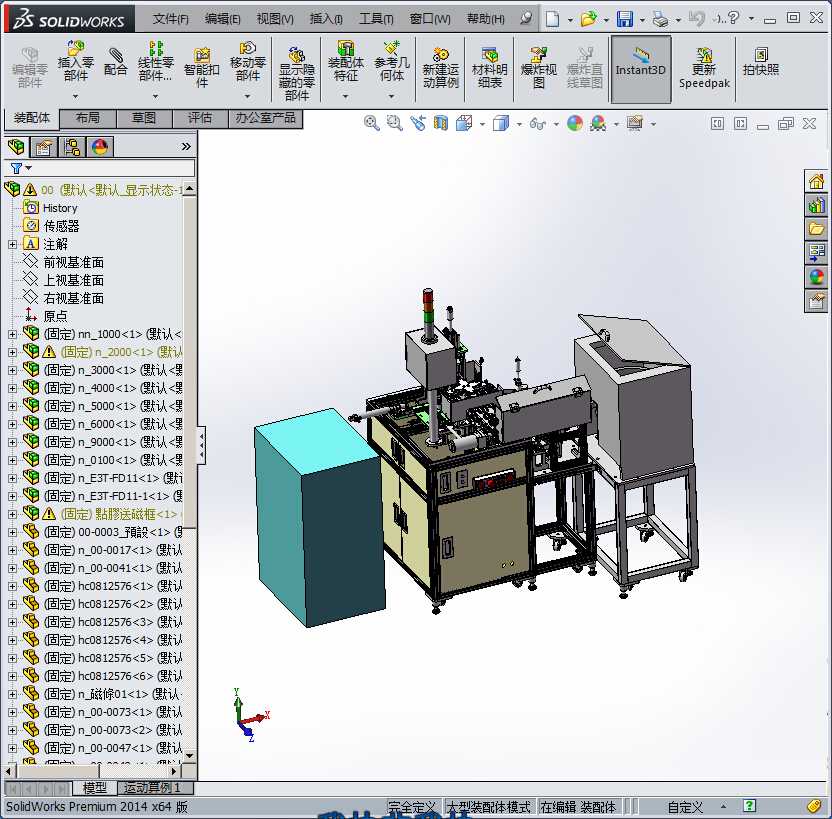Select History item in tree

coord(60,208)
